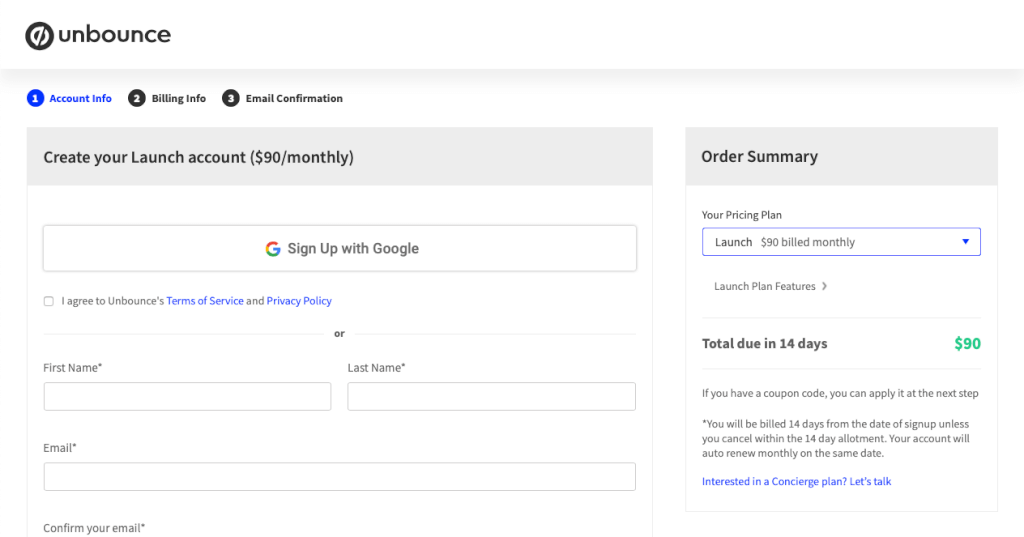Tick the Terms of Service agreement checkbox
Viewport: 1024px width, 537px height.
pos(48,301)
